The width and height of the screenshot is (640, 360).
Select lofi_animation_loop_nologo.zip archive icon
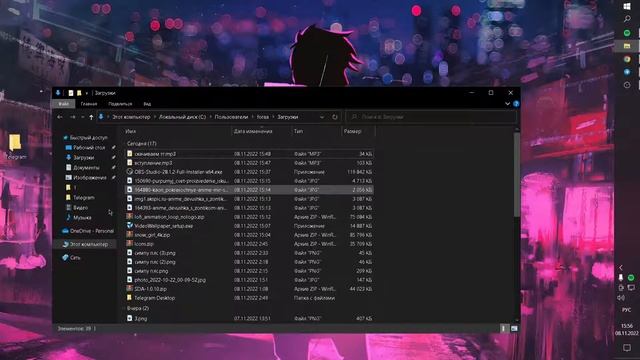coord(129,217)
